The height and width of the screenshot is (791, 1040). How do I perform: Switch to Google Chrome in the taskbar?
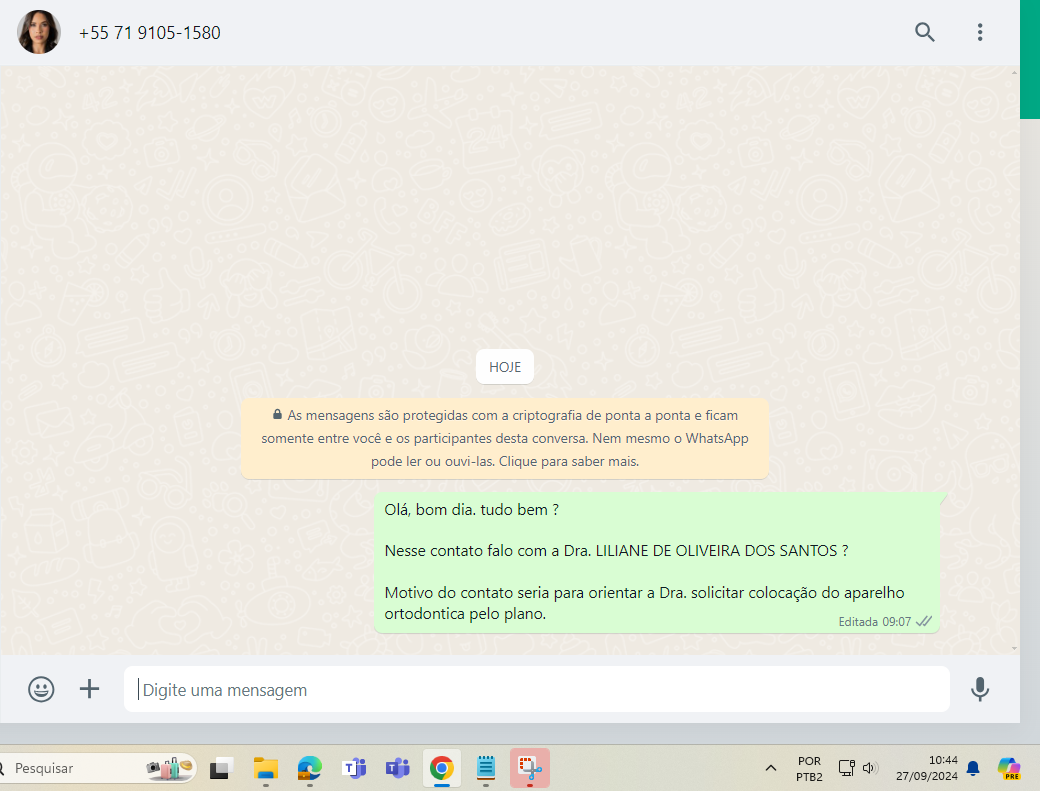(442, 768)
